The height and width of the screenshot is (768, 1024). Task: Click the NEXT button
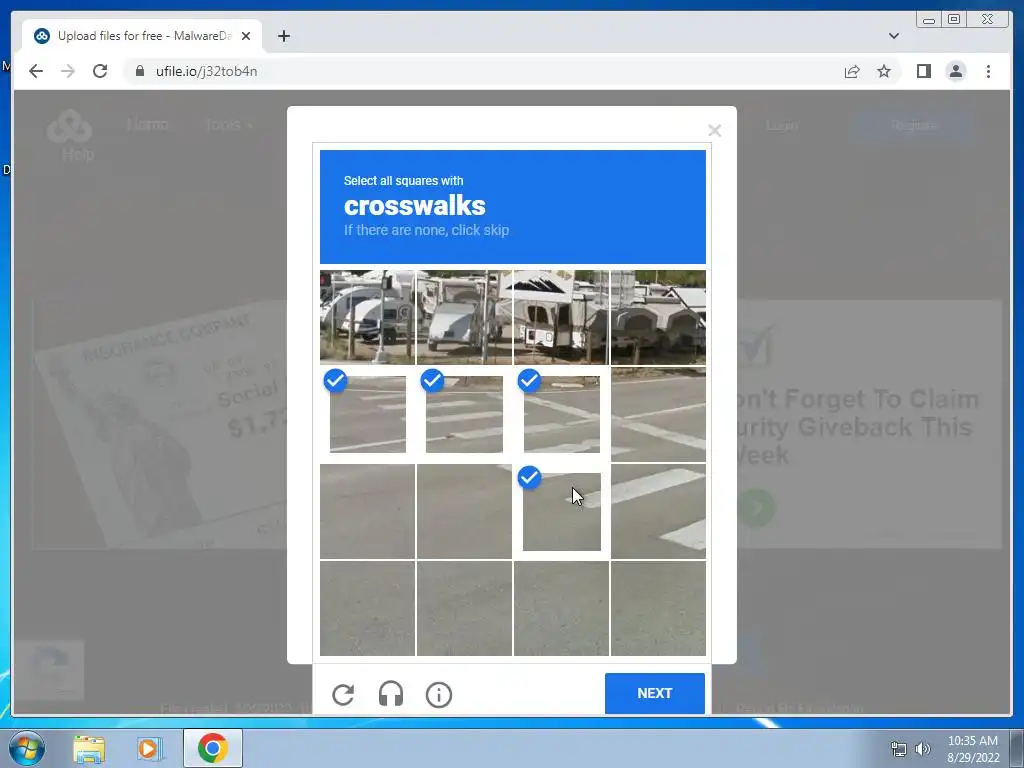pyautogui.click(x=654, y=693)
